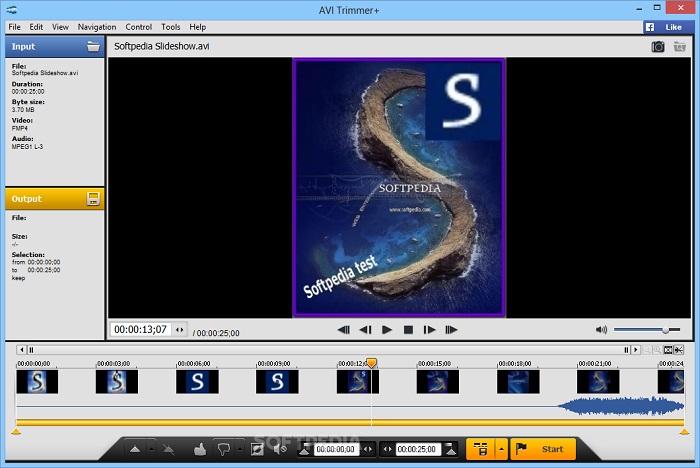700x468 pixels.
Task: Set selection end to current position
Action: click(450, 449)
